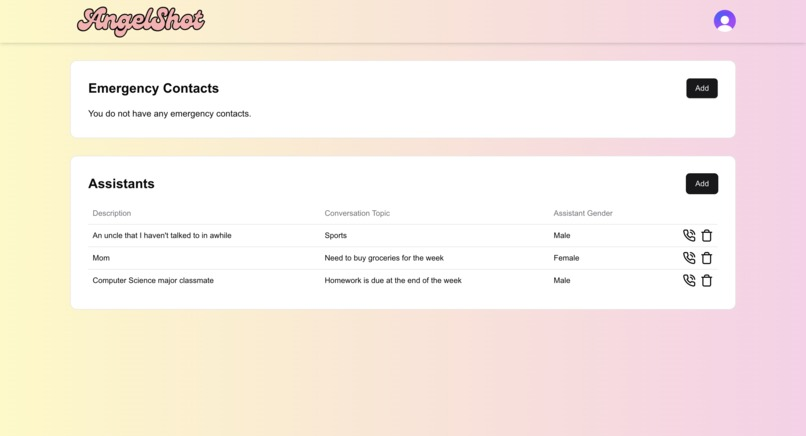The width and height of the screenshot is (806, 436).
Task: Click the Emergency Contacts heading
Action: click(153, 88)
